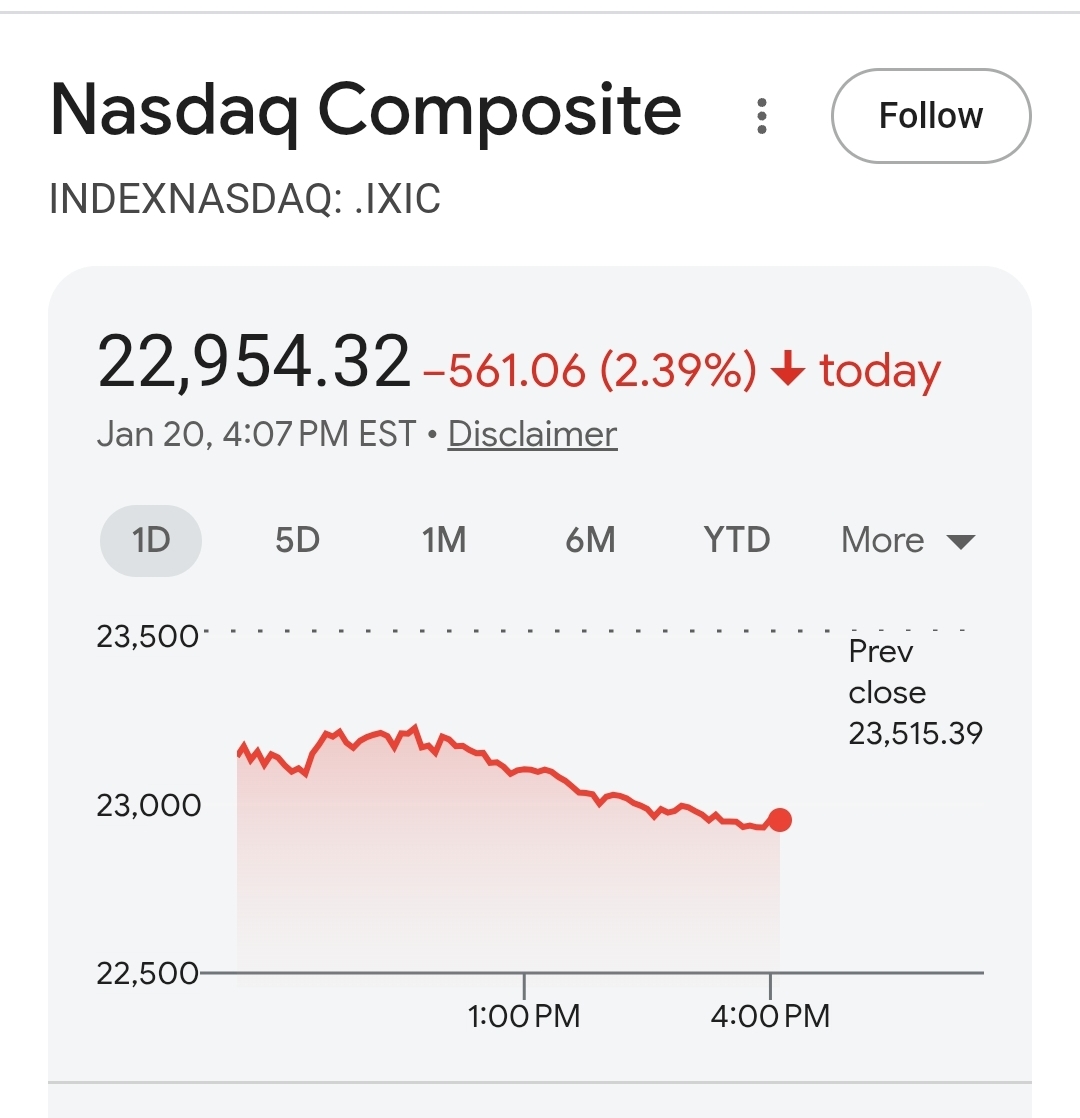Select the 6M time range
1080x1118 pixels.
pyautogui.click(x=590, y=540)
